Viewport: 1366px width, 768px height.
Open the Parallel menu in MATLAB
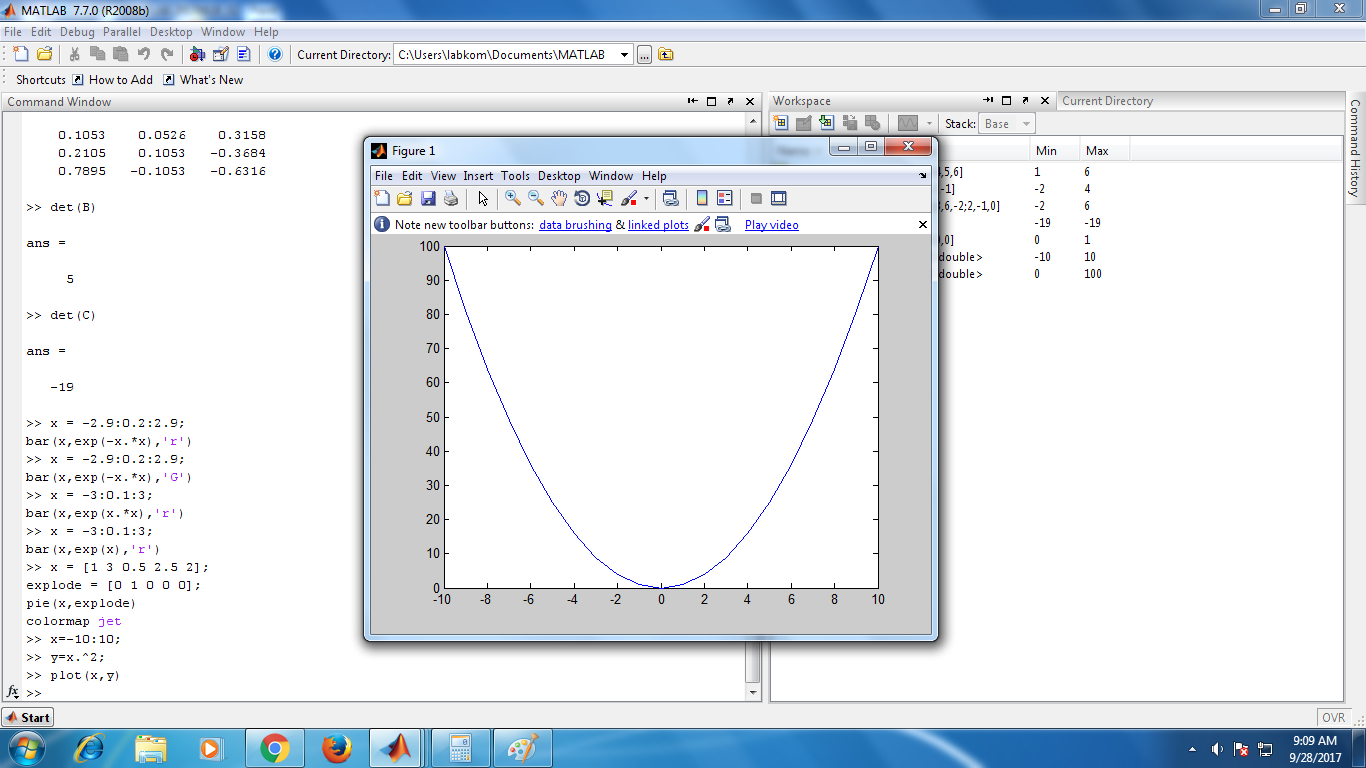122,32
